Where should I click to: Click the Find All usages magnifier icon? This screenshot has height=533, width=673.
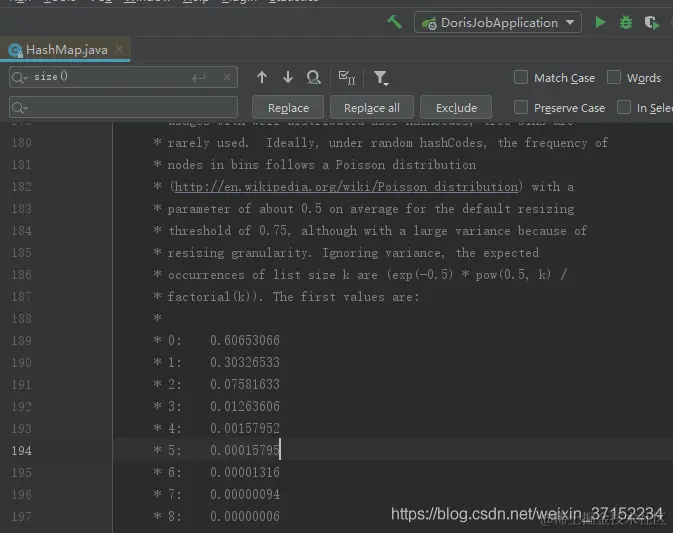[314, 77]
